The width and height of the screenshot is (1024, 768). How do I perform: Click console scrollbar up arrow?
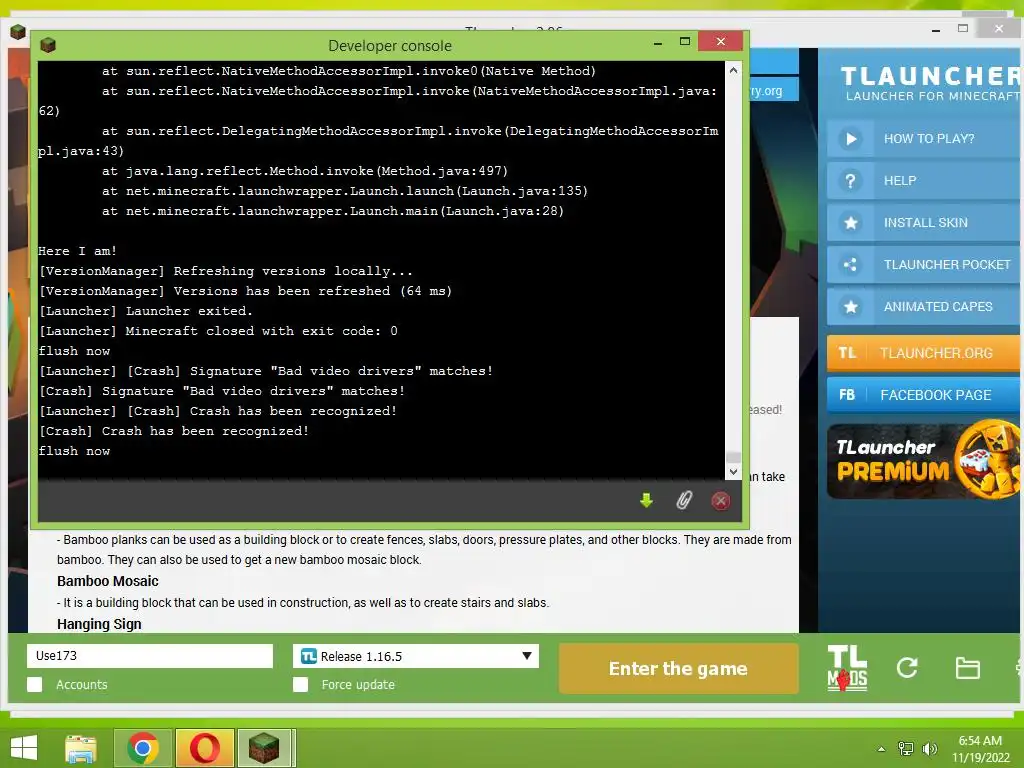click(x=733, y=70)
